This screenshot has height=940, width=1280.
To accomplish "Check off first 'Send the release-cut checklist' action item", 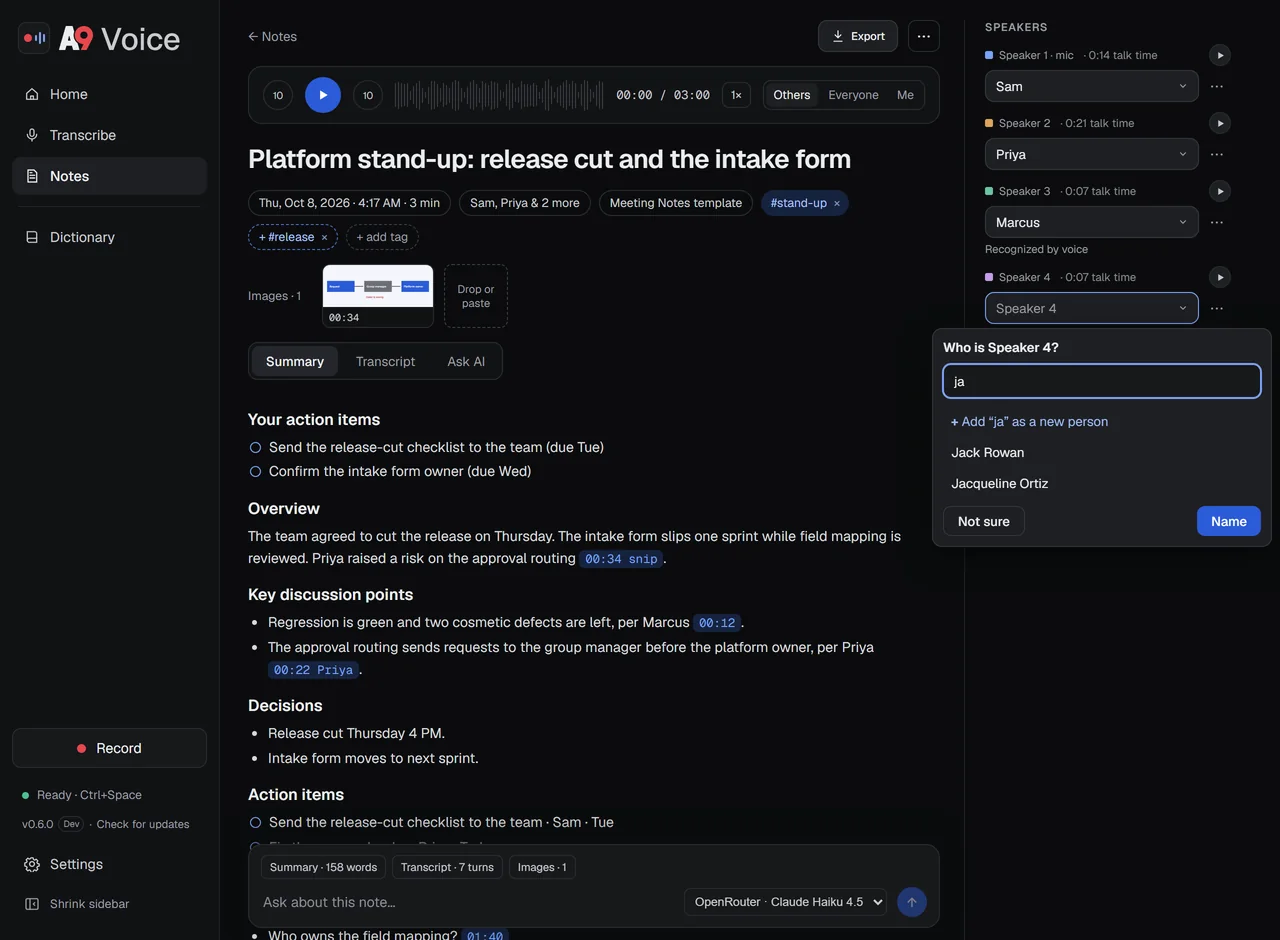I will click(255, 448).
